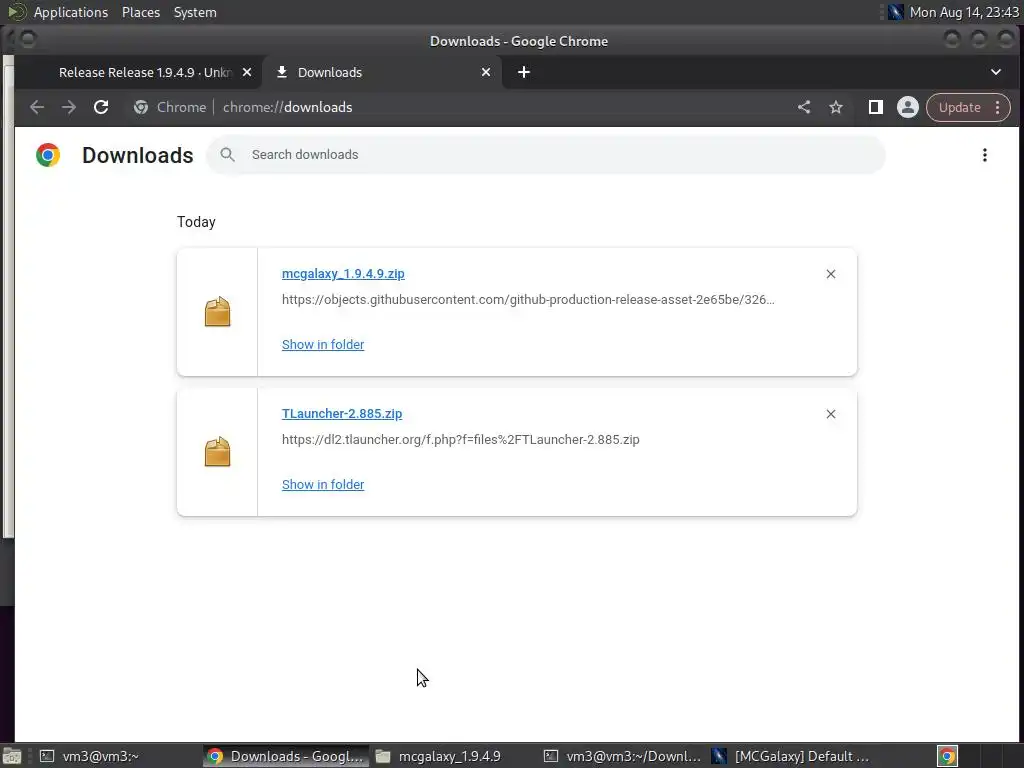The height and width of the screenshot is (768, 1024).
Task: Click the TLauncher zip package icon
Action: click(217, 451)
